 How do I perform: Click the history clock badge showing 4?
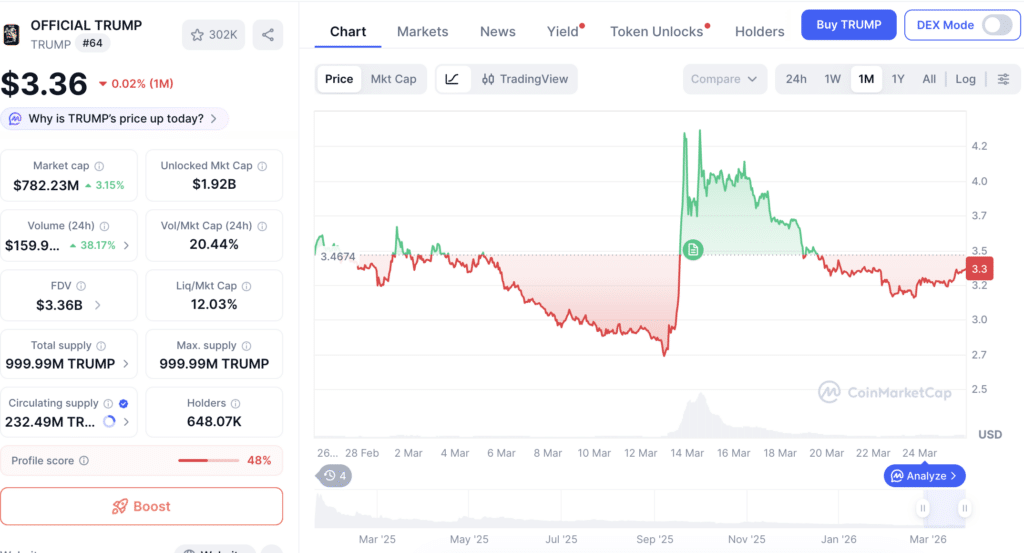coord(334,476)
